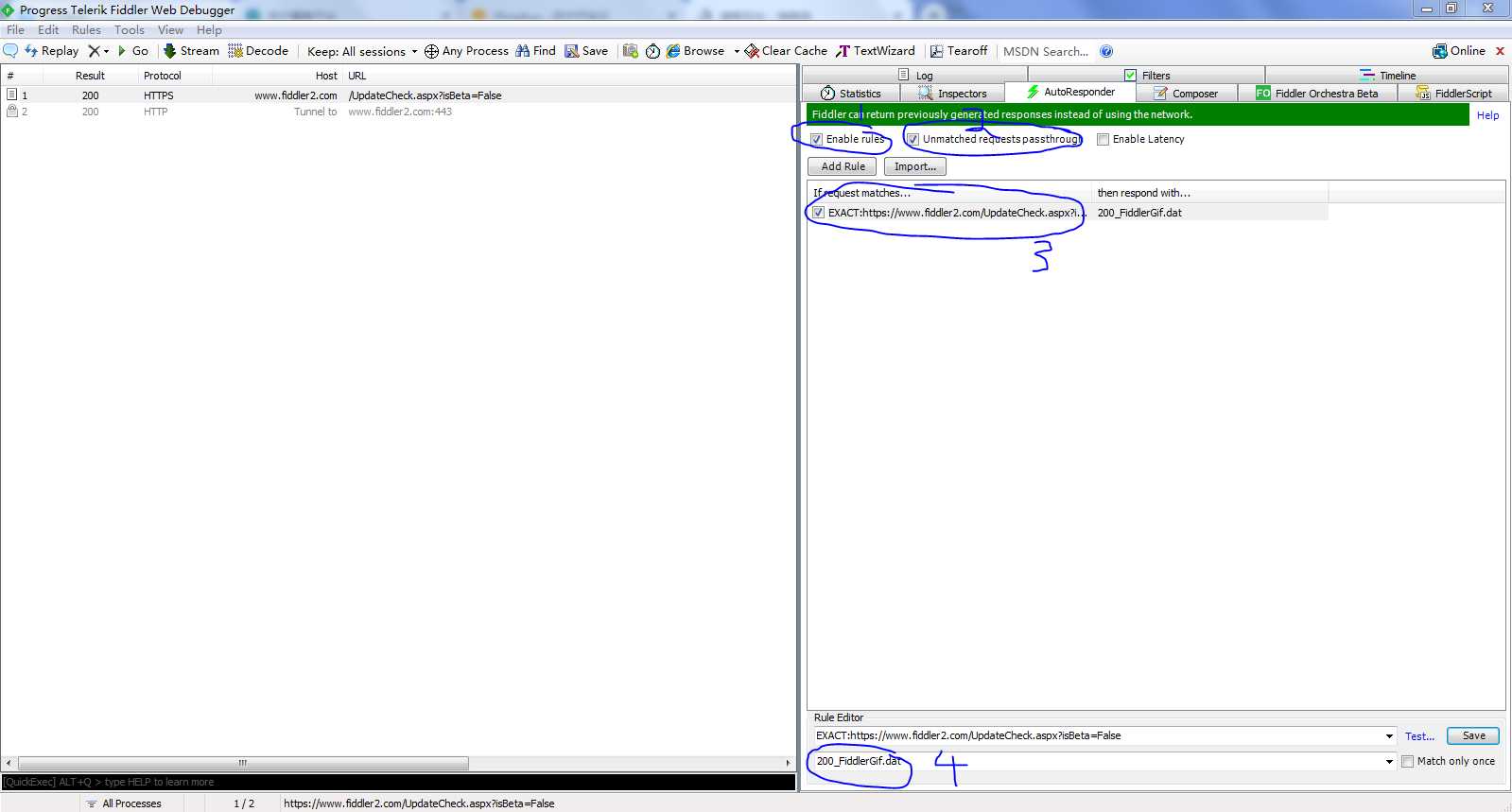
Task: Click the Import... button
Action: pyautogui.click(x=914, y=166)
